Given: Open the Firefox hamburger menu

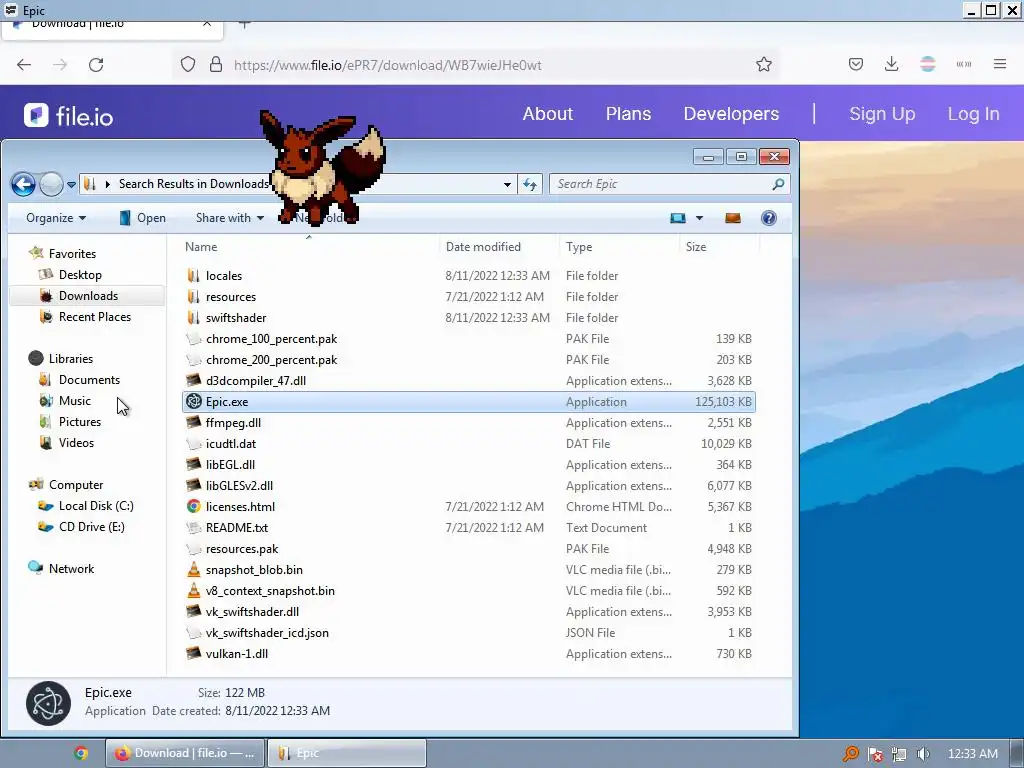Looking at the screenshot, I should (1000, 64).
